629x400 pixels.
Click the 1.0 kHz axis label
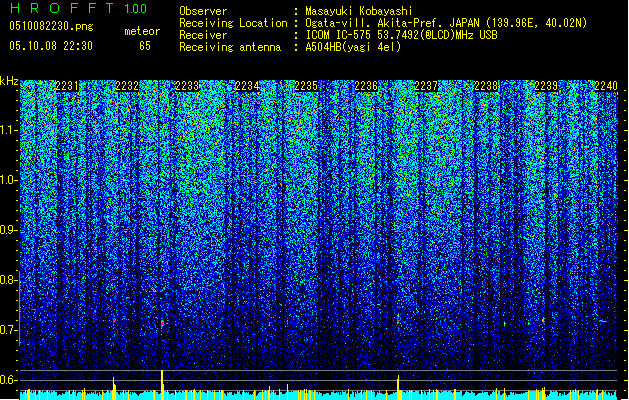tap(9, 180)
